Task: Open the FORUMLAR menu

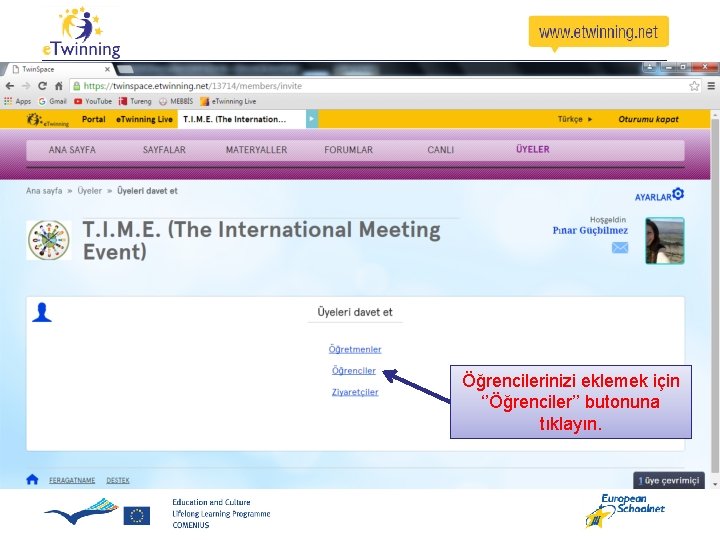Action: click(349, 150)
